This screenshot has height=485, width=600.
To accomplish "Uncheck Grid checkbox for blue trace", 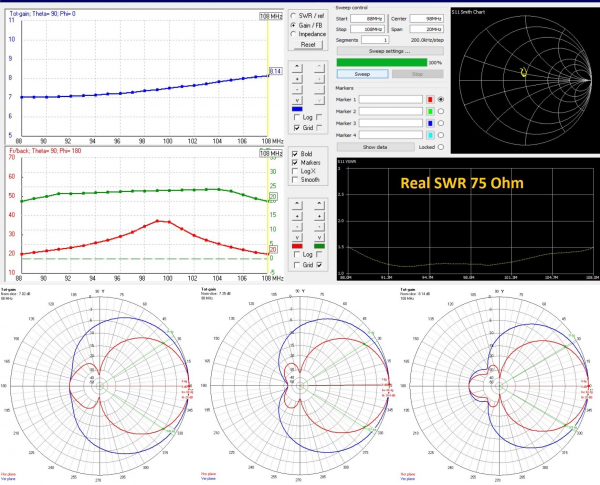I will tap(297, 128).
